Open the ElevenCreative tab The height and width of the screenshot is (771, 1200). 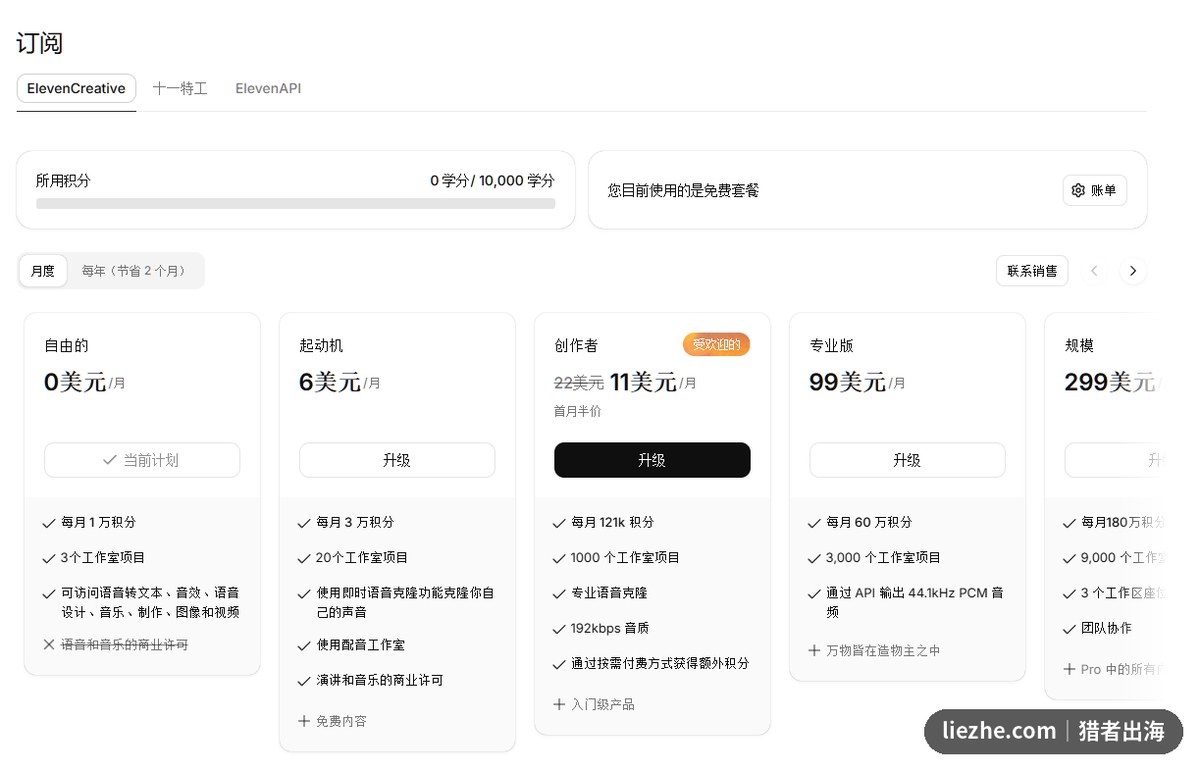click(x=76, y=88)
